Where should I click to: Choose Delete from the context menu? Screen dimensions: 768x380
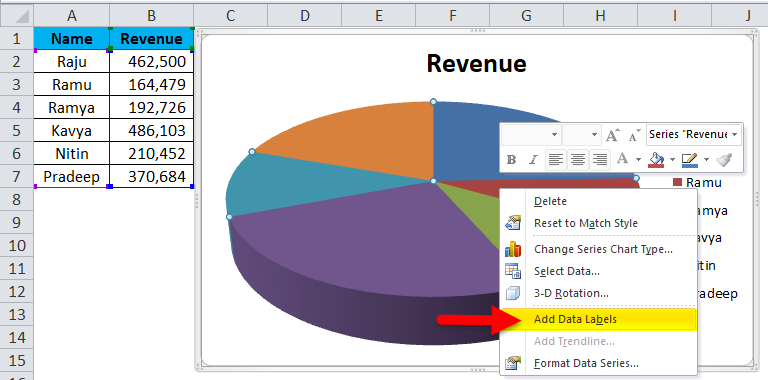click(x=599, y=201)
